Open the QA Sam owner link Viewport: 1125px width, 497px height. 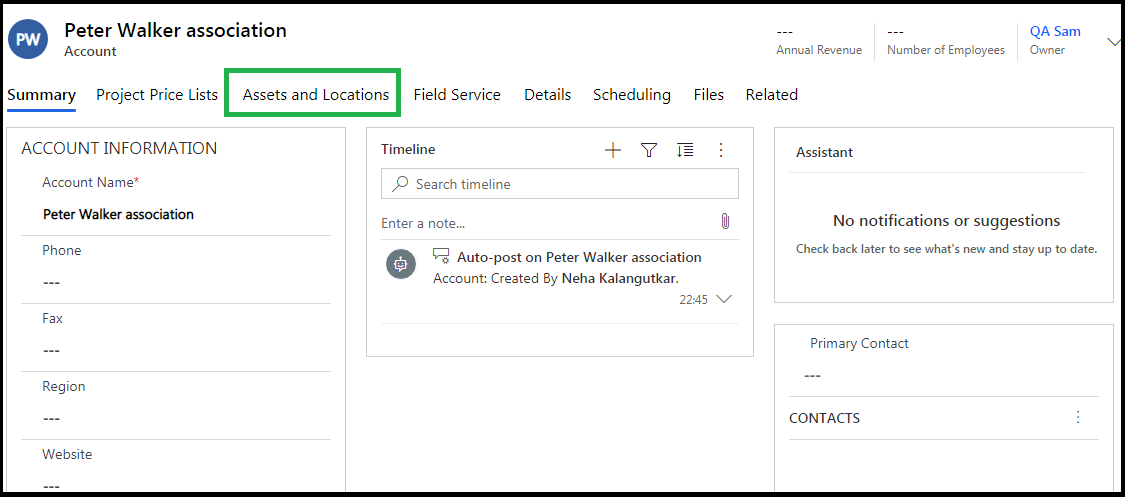pyautogui.click(x=1055, y=32)
